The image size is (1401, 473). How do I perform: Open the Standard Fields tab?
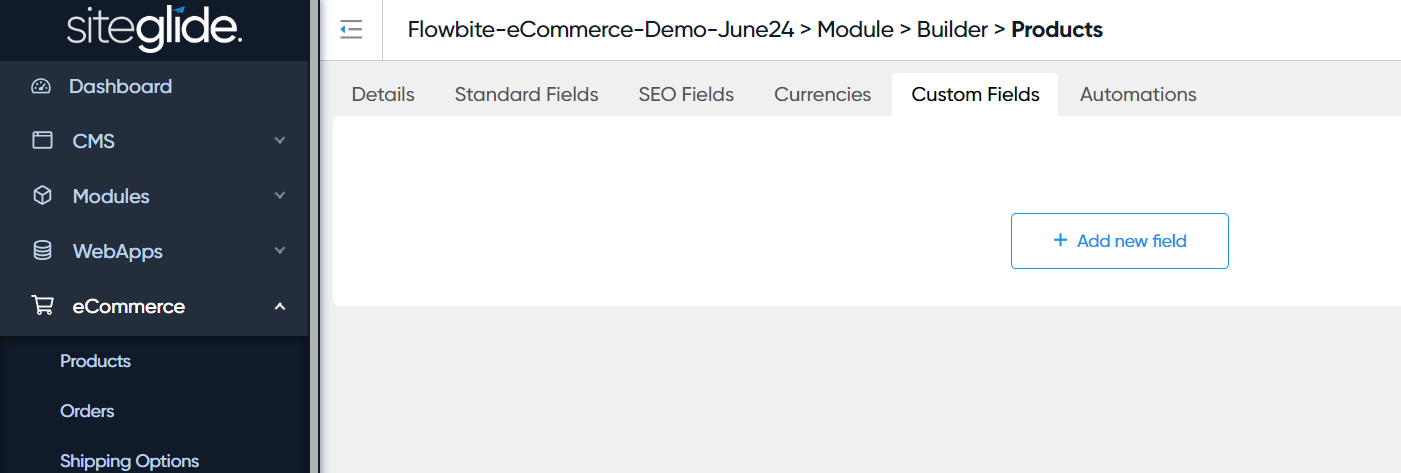[526, 95]
